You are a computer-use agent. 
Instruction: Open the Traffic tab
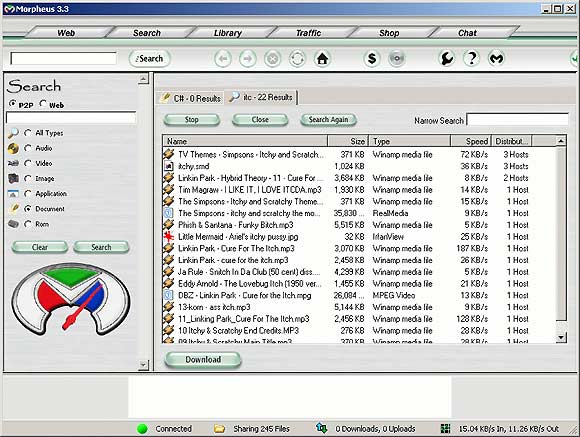(x=308, y=33)
